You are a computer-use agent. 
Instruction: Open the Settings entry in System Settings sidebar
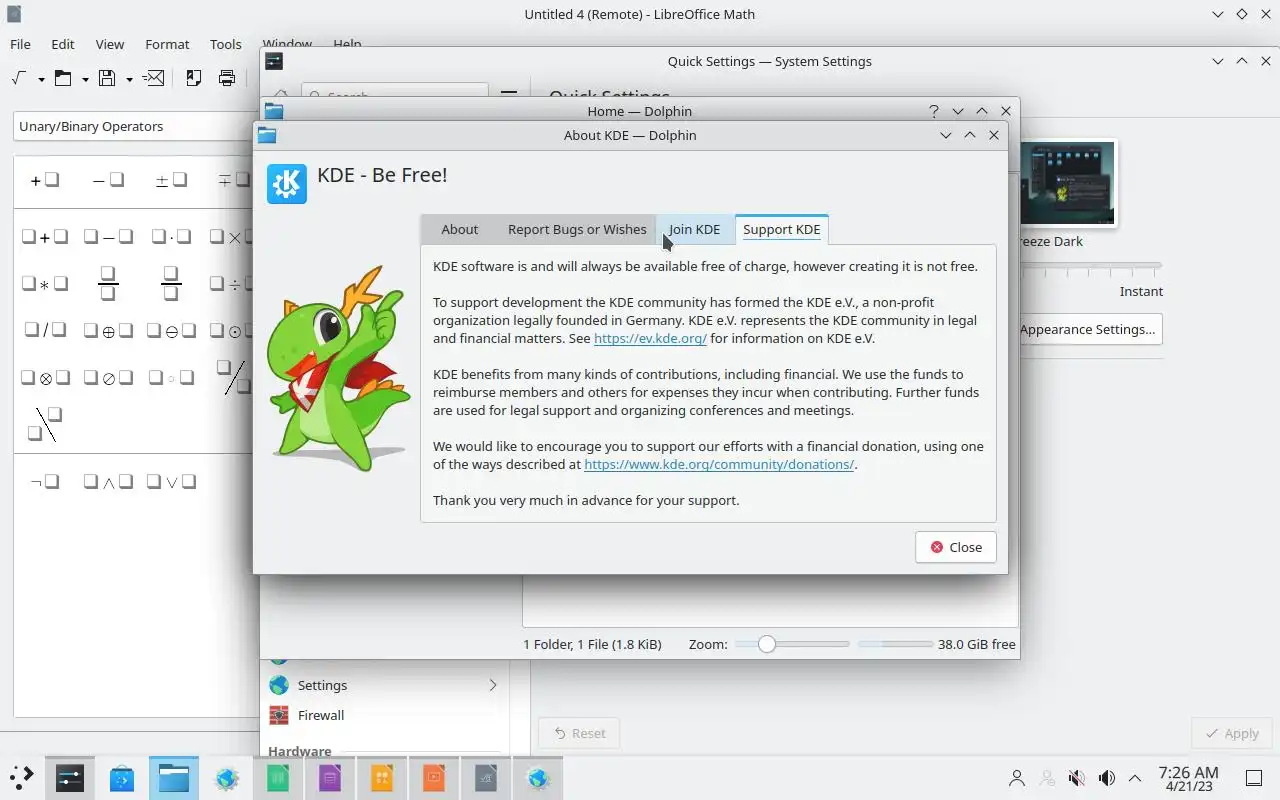tap(384, 685)
